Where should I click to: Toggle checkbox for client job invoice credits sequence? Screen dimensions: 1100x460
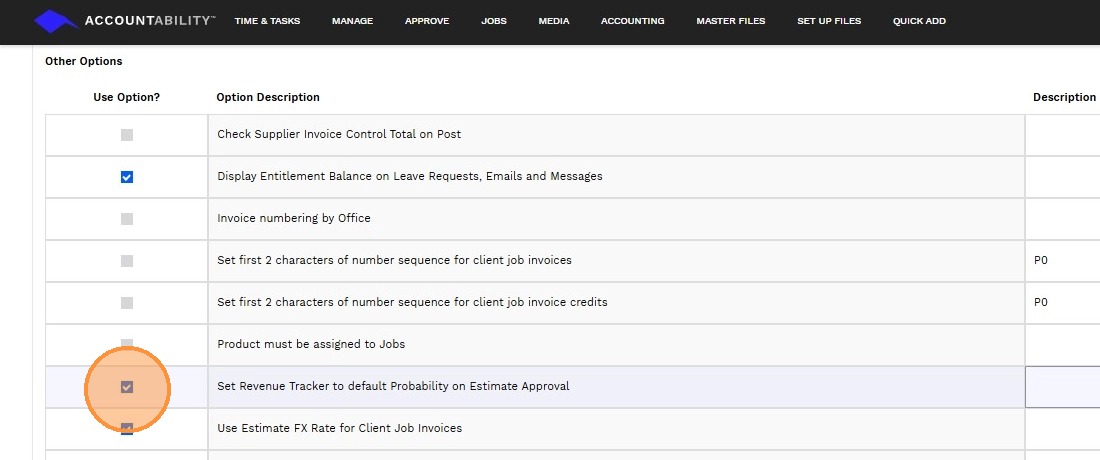tap(127, 303)
